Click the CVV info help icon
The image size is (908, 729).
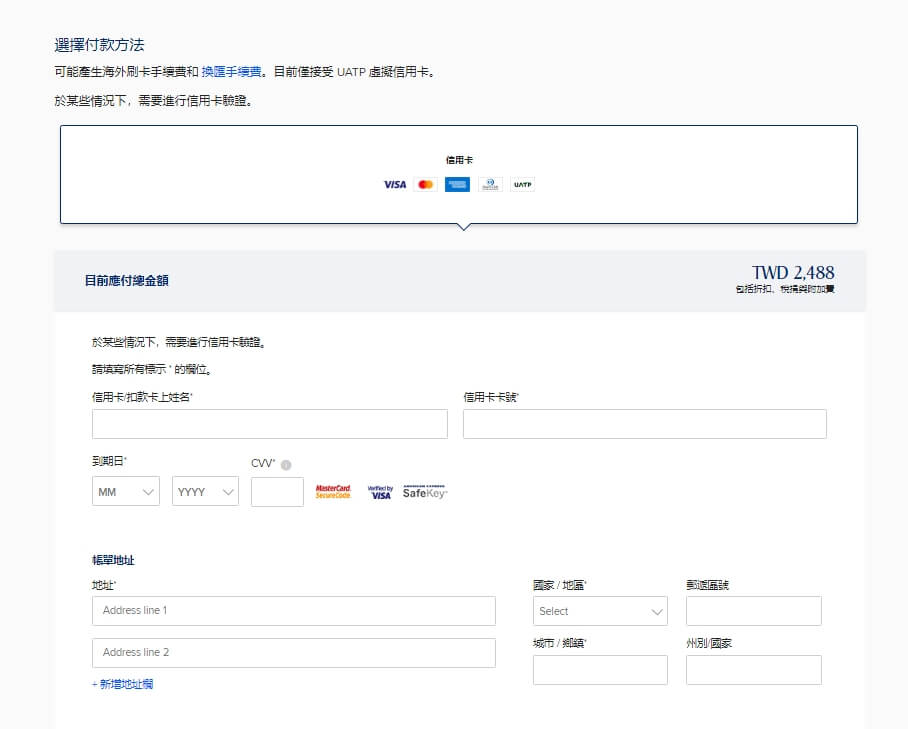click(x=286, y=464)
